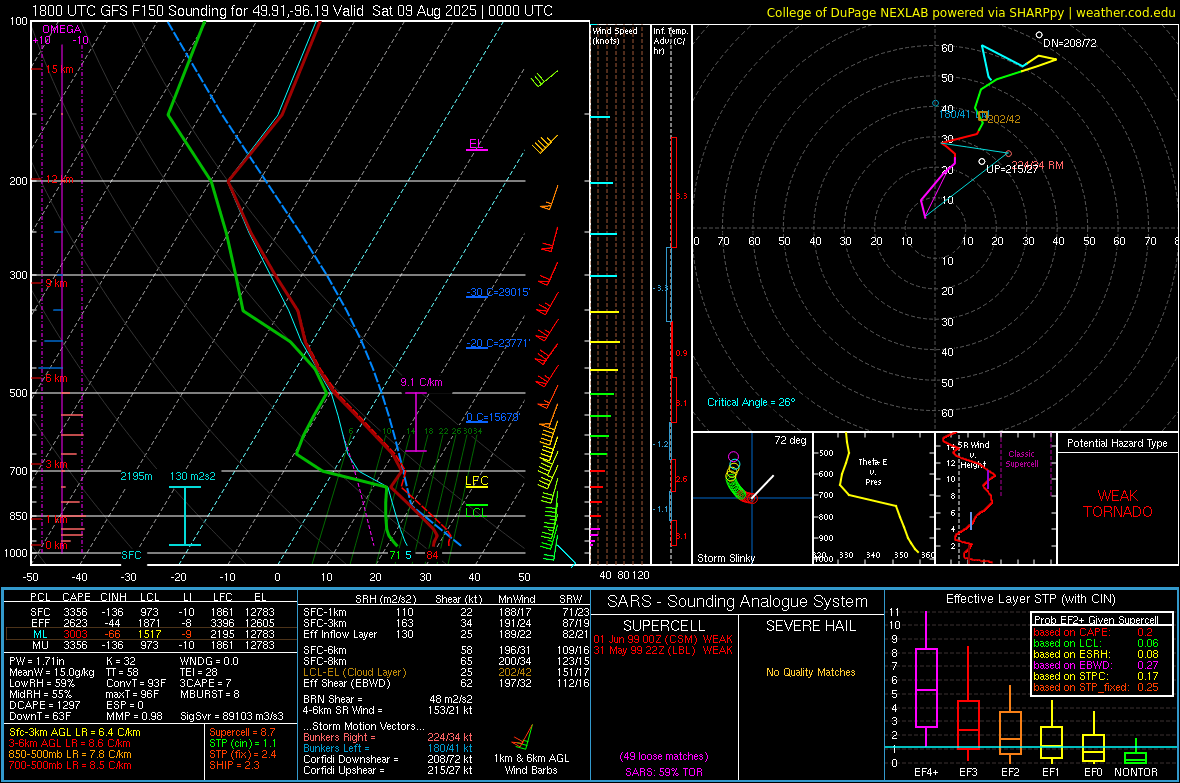Click the EF4+ magenta box plot
Image resolution: width=1180 pixels, height=783 pixels.
point(926,679)
